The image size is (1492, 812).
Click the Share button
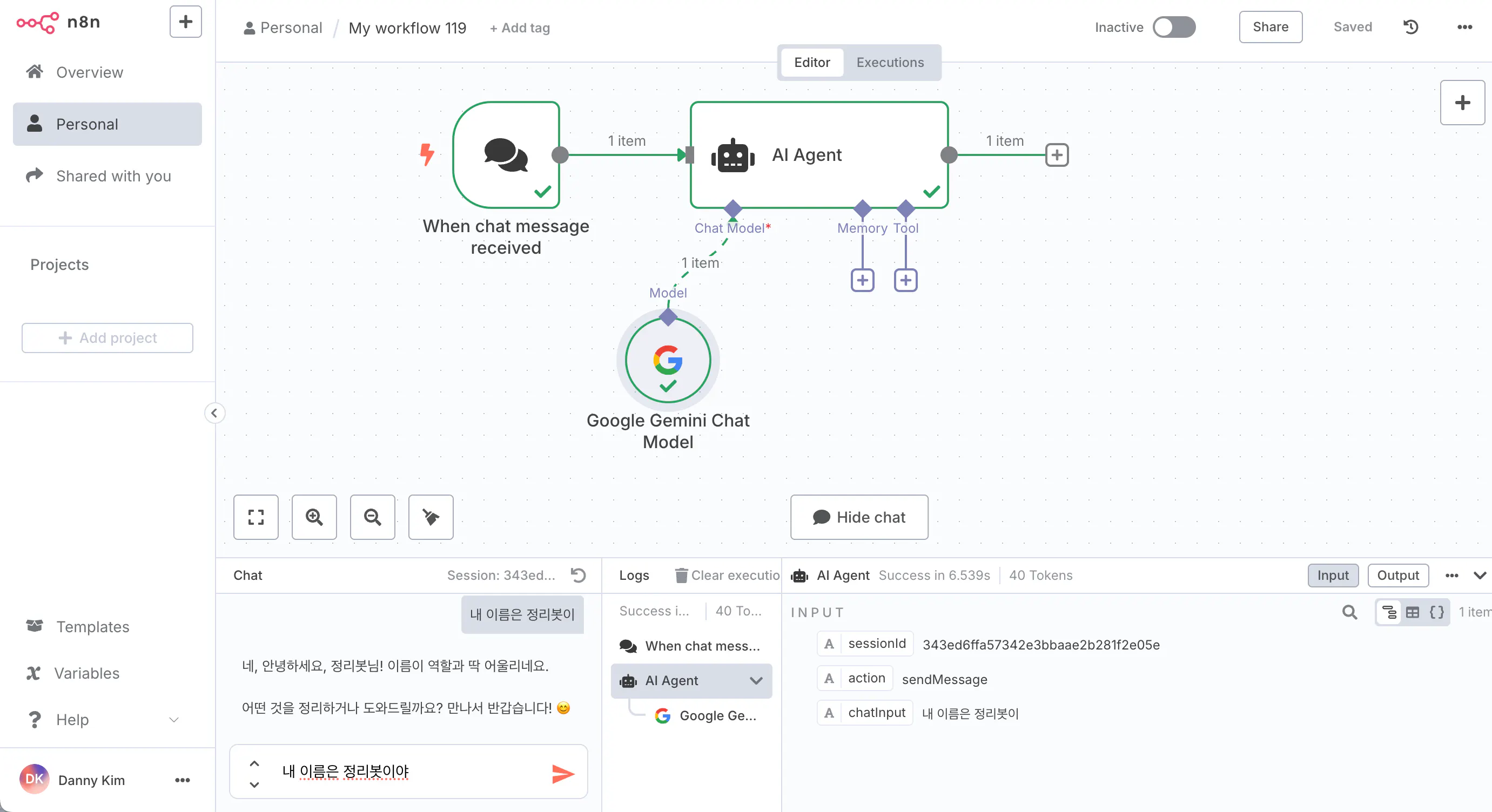[1270, 26]
